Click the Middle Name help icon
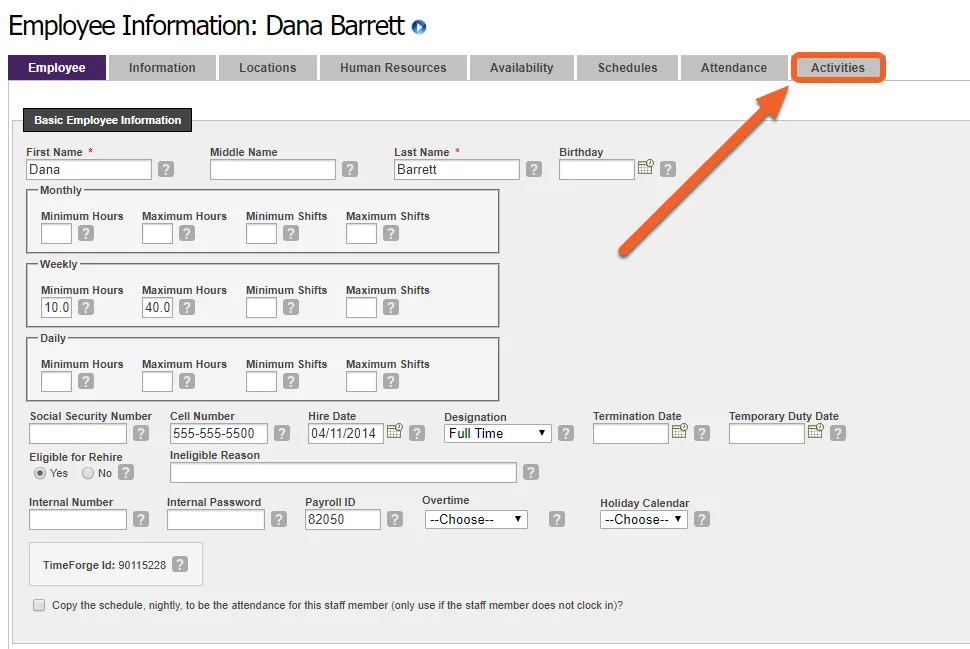Image resolution: width=970 pixels, height=649 pixels. coord(350,169)
